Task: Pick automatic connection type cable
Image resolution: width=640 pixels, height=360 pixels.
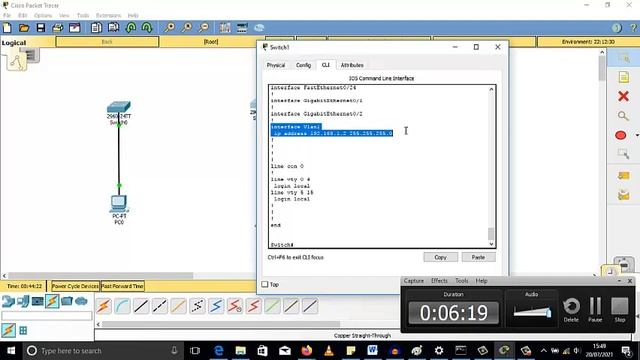Action: point(104,306)
